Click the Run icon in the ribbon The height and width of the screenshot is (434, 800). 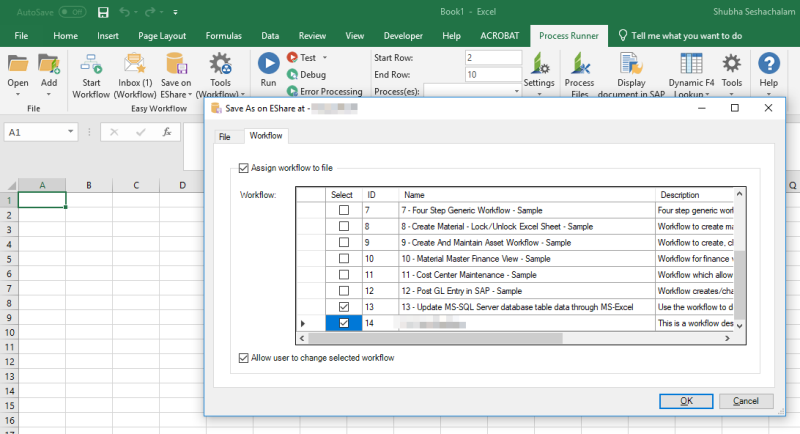268,68
